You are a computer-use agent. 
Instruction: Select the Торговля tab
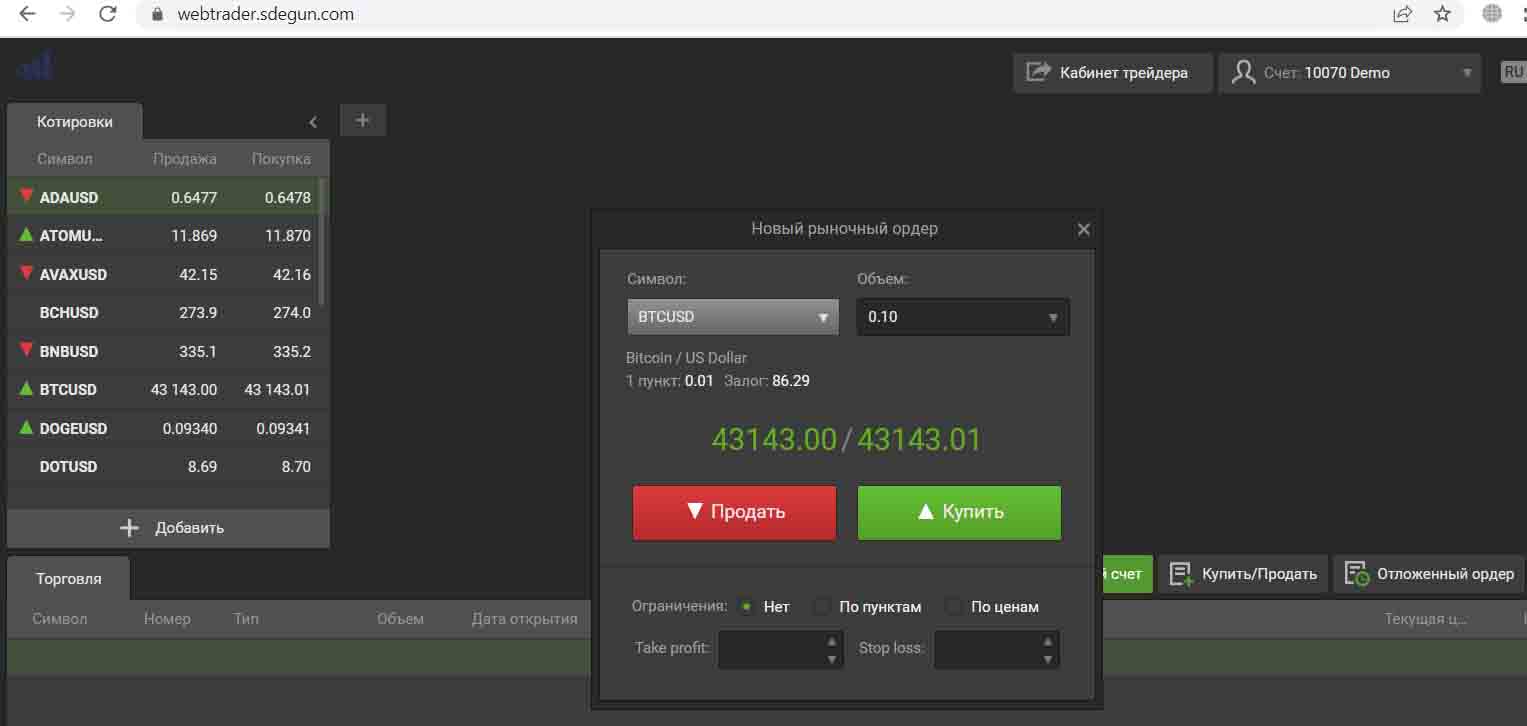coord(68,578)
